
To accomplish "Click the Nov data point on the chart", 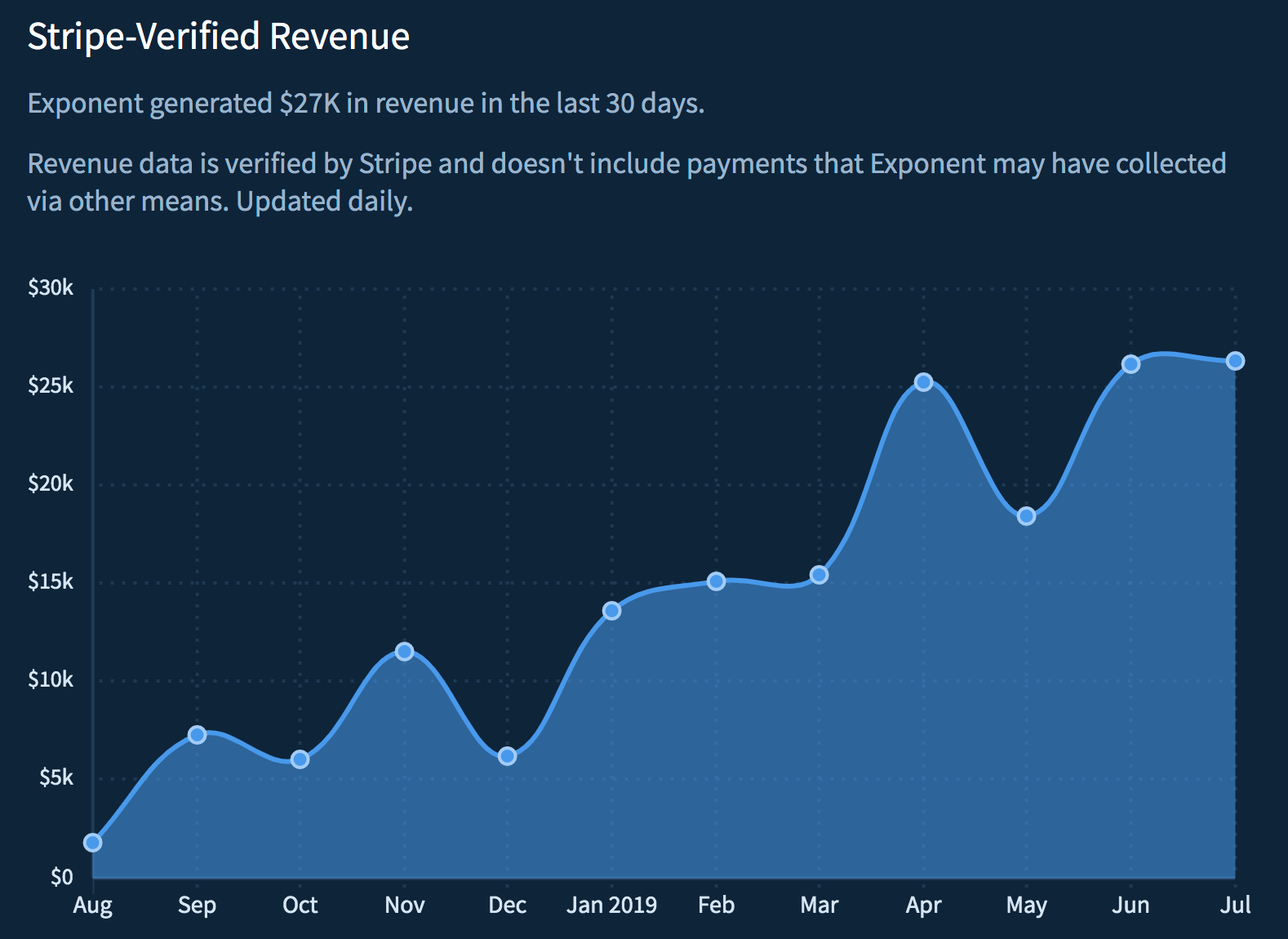I will pyautogui.click(x=404, y=652).
